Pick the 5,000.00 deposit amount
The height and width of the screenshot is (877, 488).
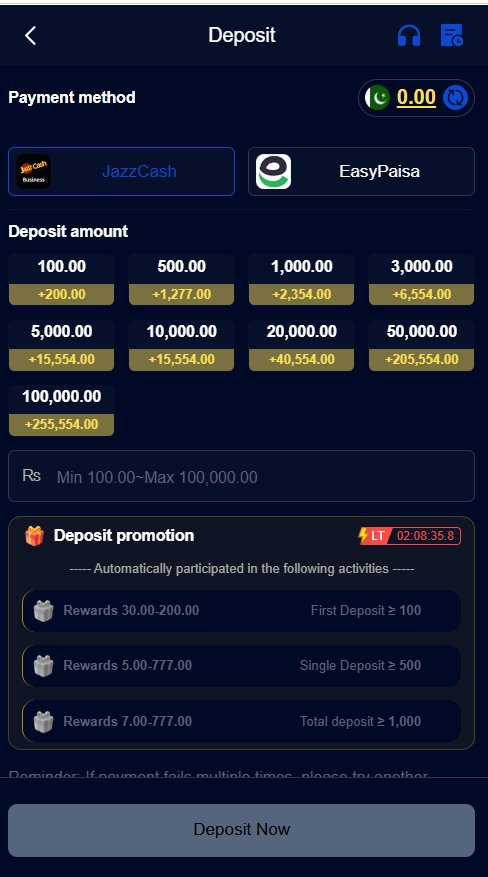[x=61, y=345]
